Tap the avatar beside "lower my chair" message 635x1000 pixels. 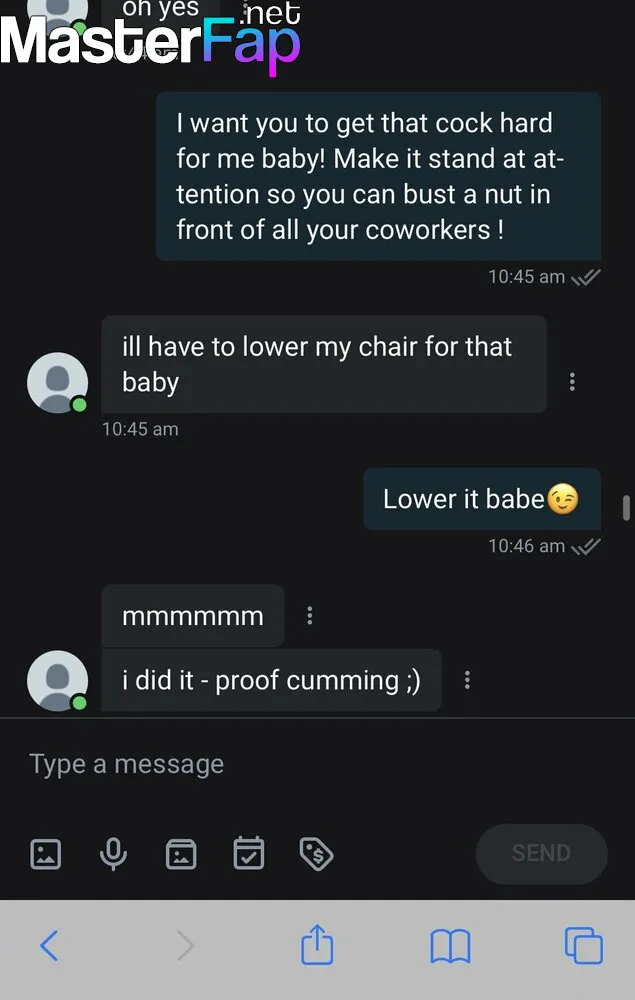point(57,383)
